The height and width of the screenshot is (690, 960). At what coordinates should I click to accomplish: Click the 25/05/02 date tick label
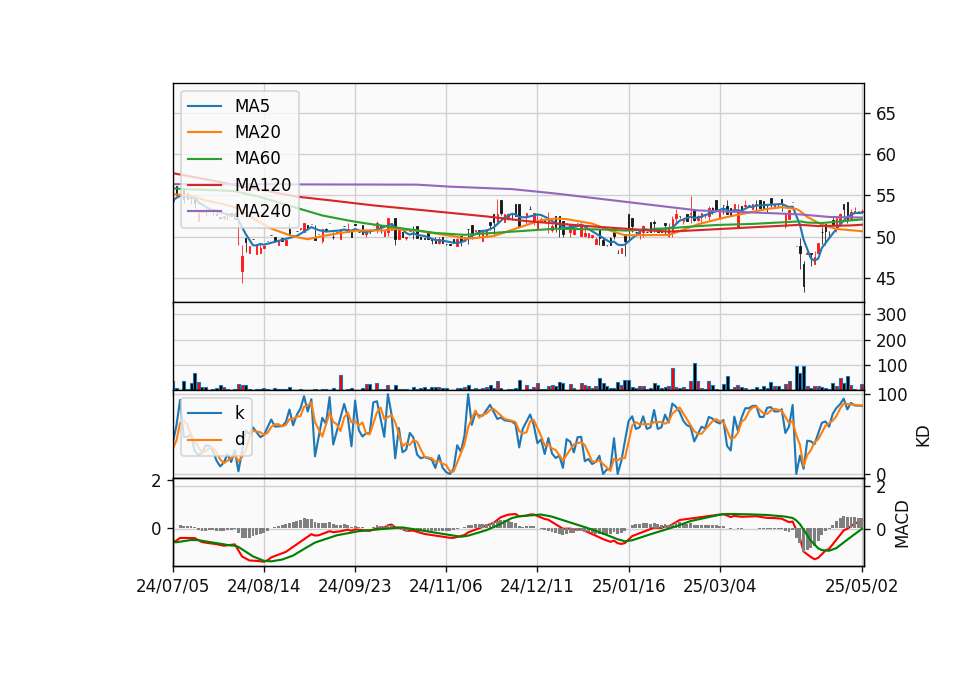[861, 587]
